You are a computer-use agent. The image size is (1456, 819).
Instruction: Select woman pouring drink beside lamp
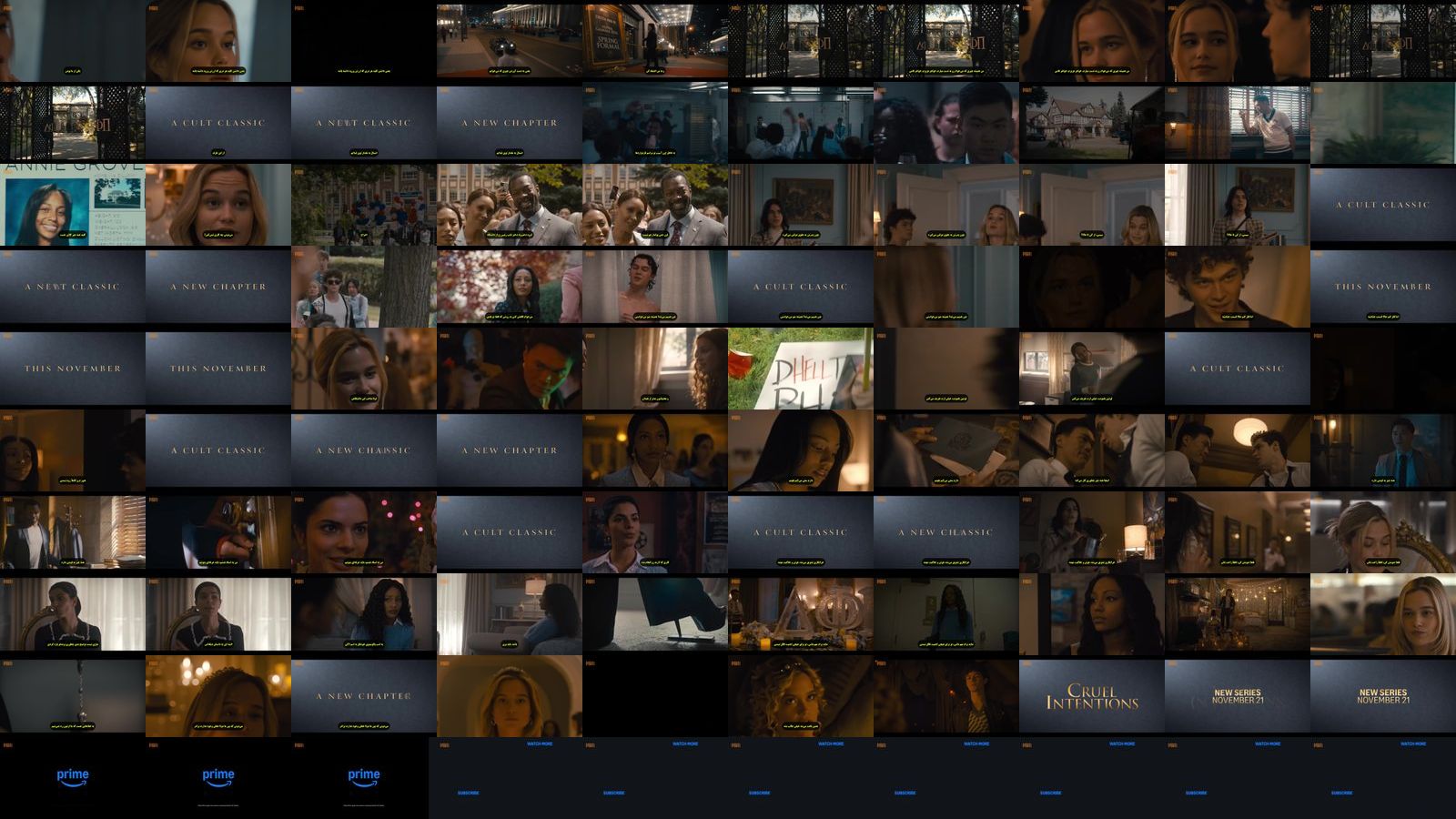[x=1092, y=532]
